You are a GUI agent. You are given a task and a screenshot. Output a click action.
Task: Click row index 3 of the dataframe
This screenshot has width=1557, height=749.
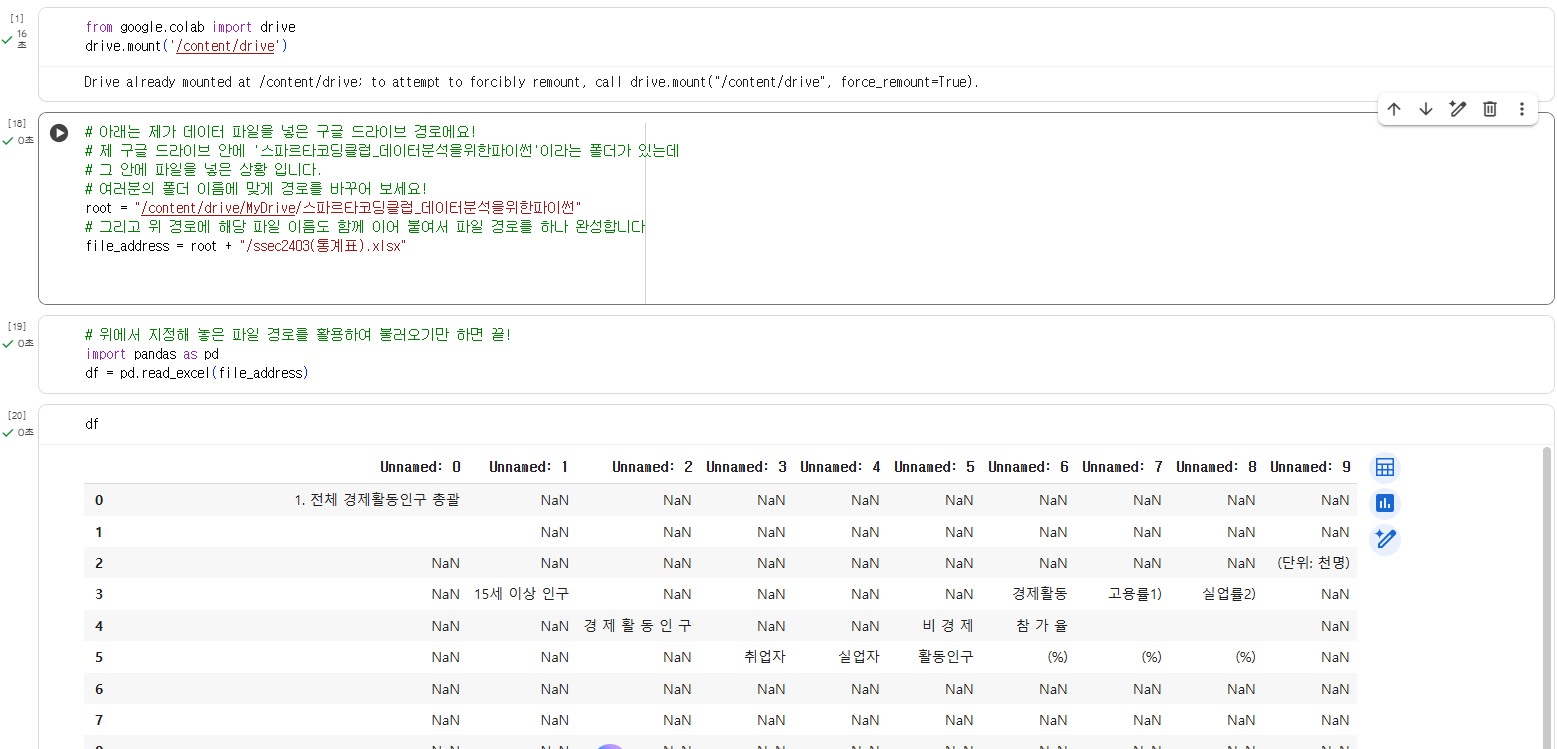tap(99, 594)
